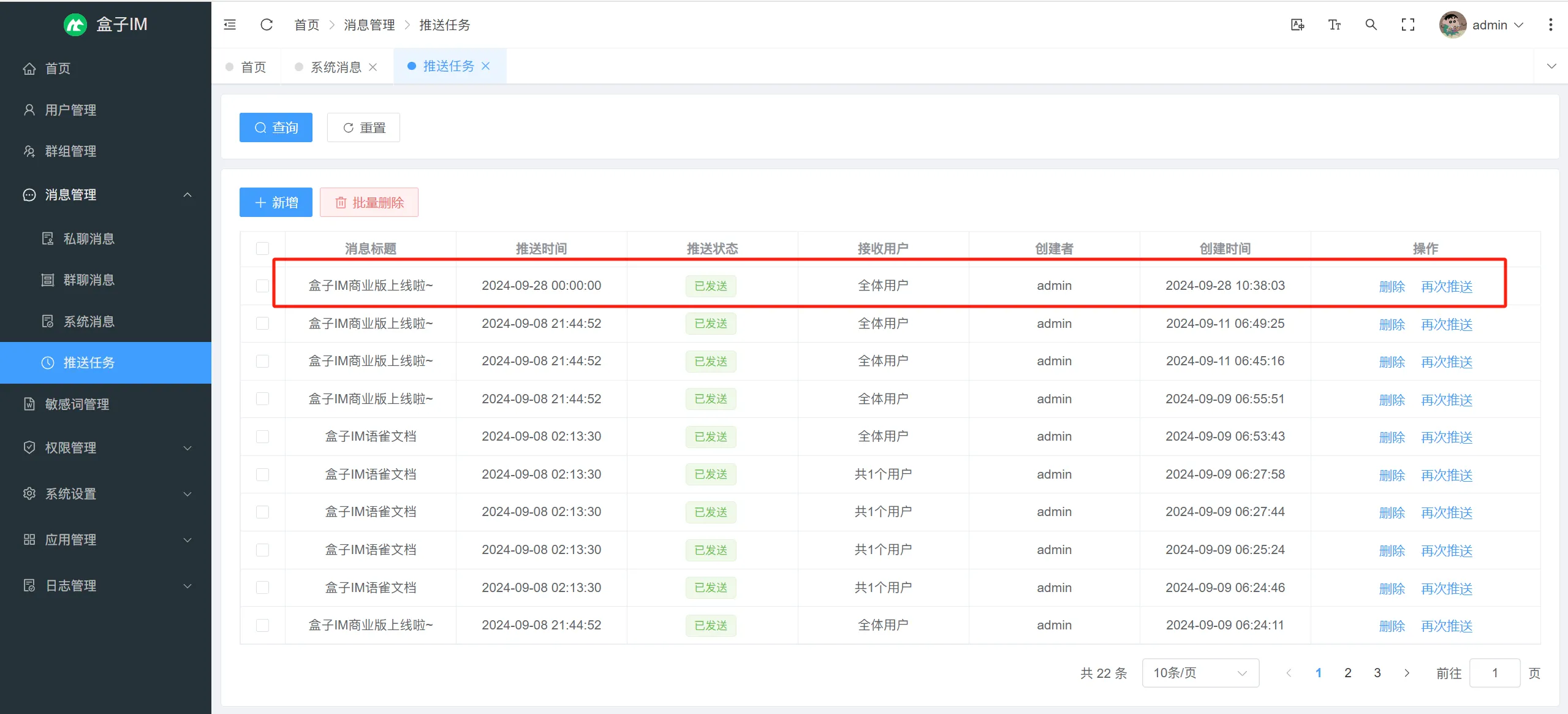Close the 系统消息 tab
The width and height of the screenshot is (1568, 714).
point(373,67)
